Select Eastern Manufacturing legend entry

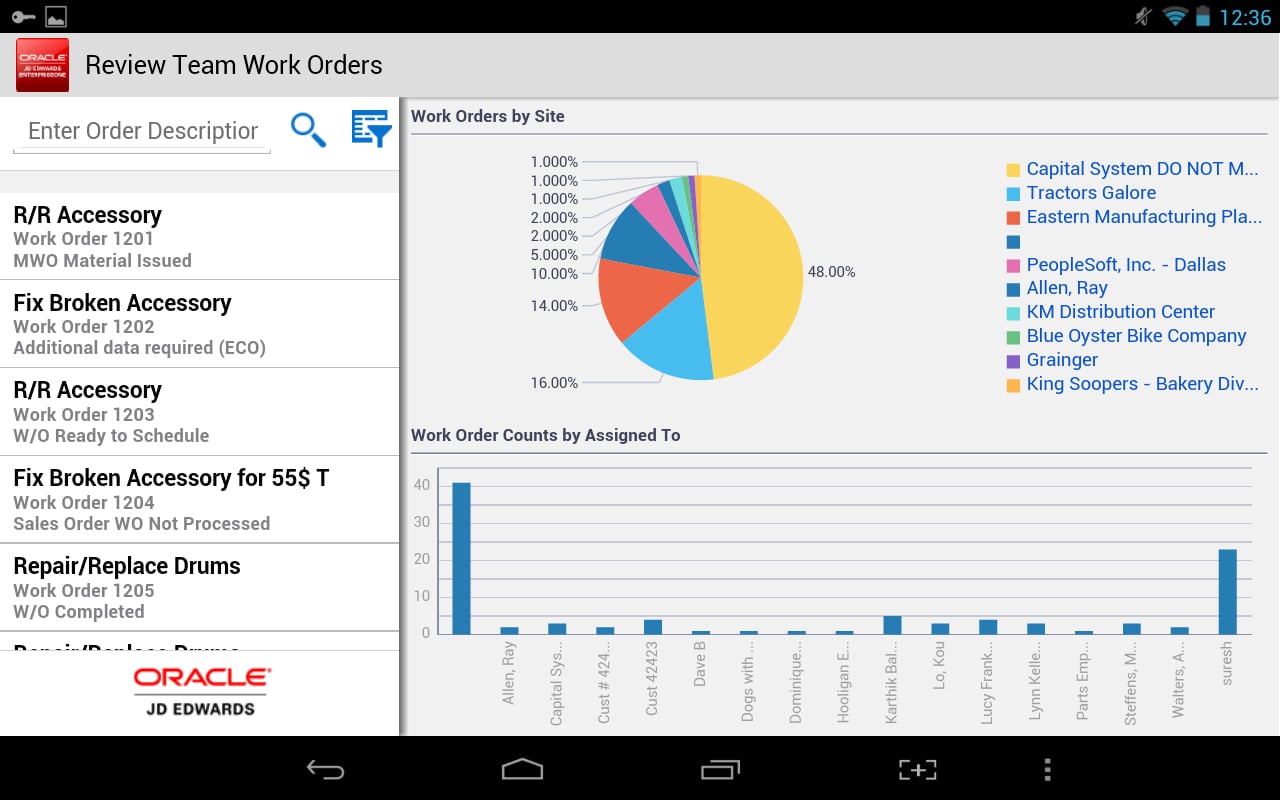point(1144,217)
